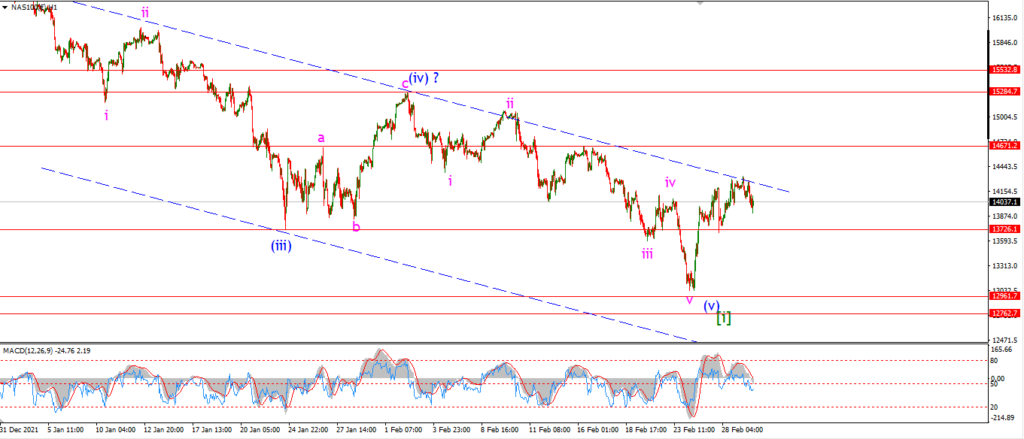The height and width of the screenshot is (439, 1024).
Task: Select the 13726.1 support level tag
Action: (x=1004, y=229)
